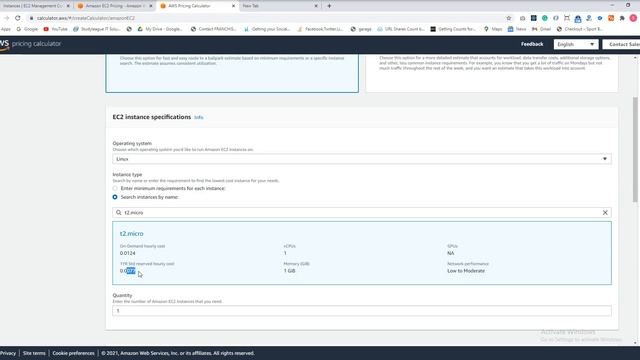Close the New Tab browser tab

pos(316,6)
